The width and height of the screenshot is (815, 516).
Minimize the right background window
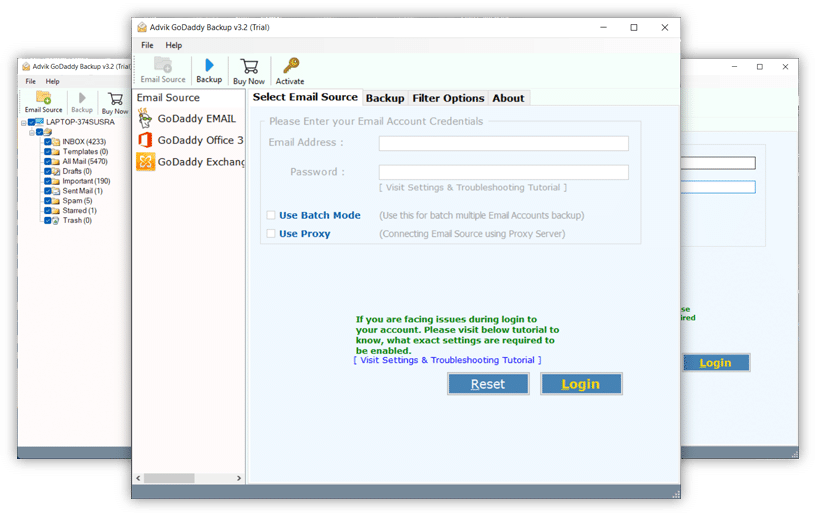click(x=734, y=67)
